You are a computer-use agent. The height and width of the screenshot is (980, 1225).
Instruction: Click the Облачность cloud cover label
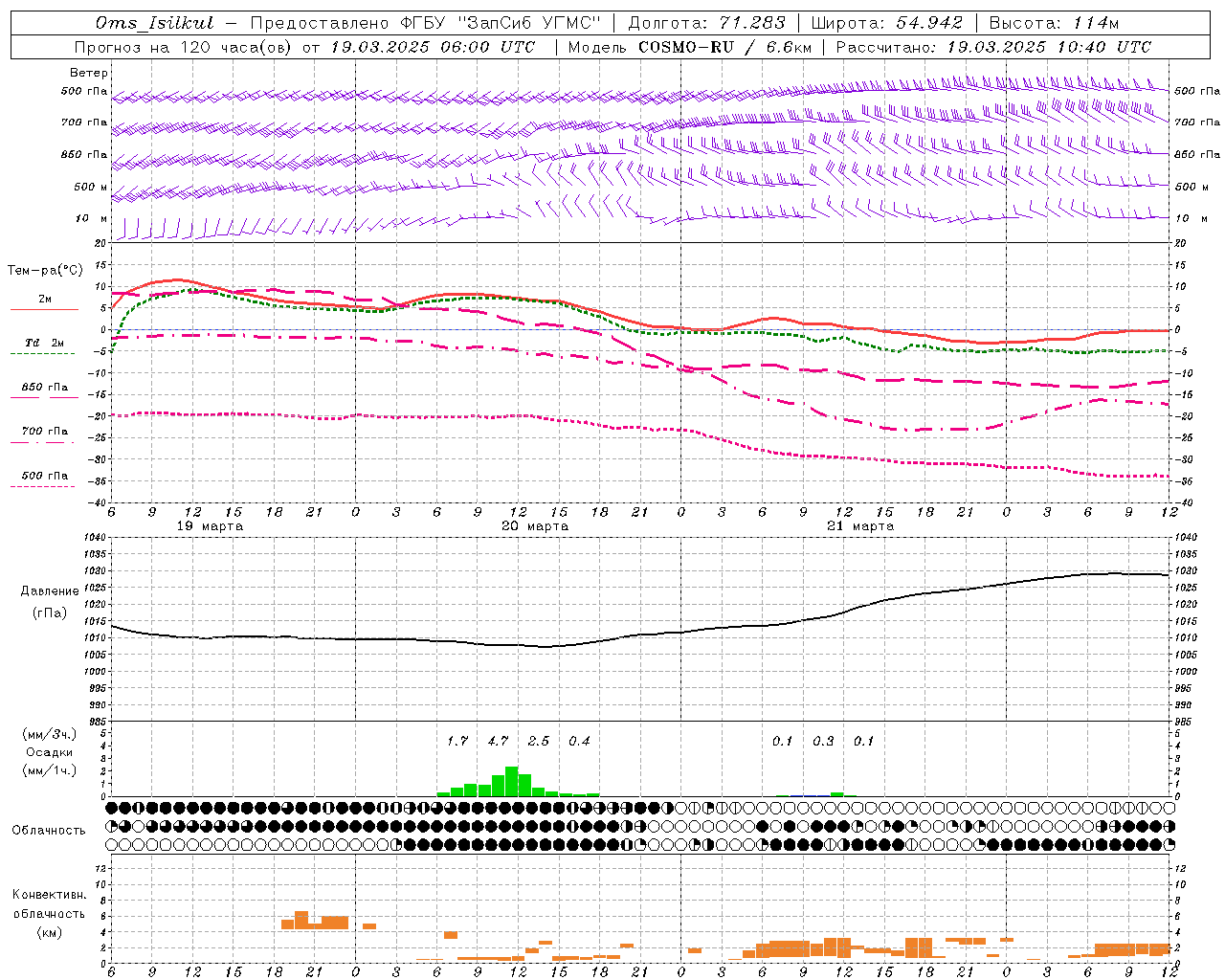(49, 831)
